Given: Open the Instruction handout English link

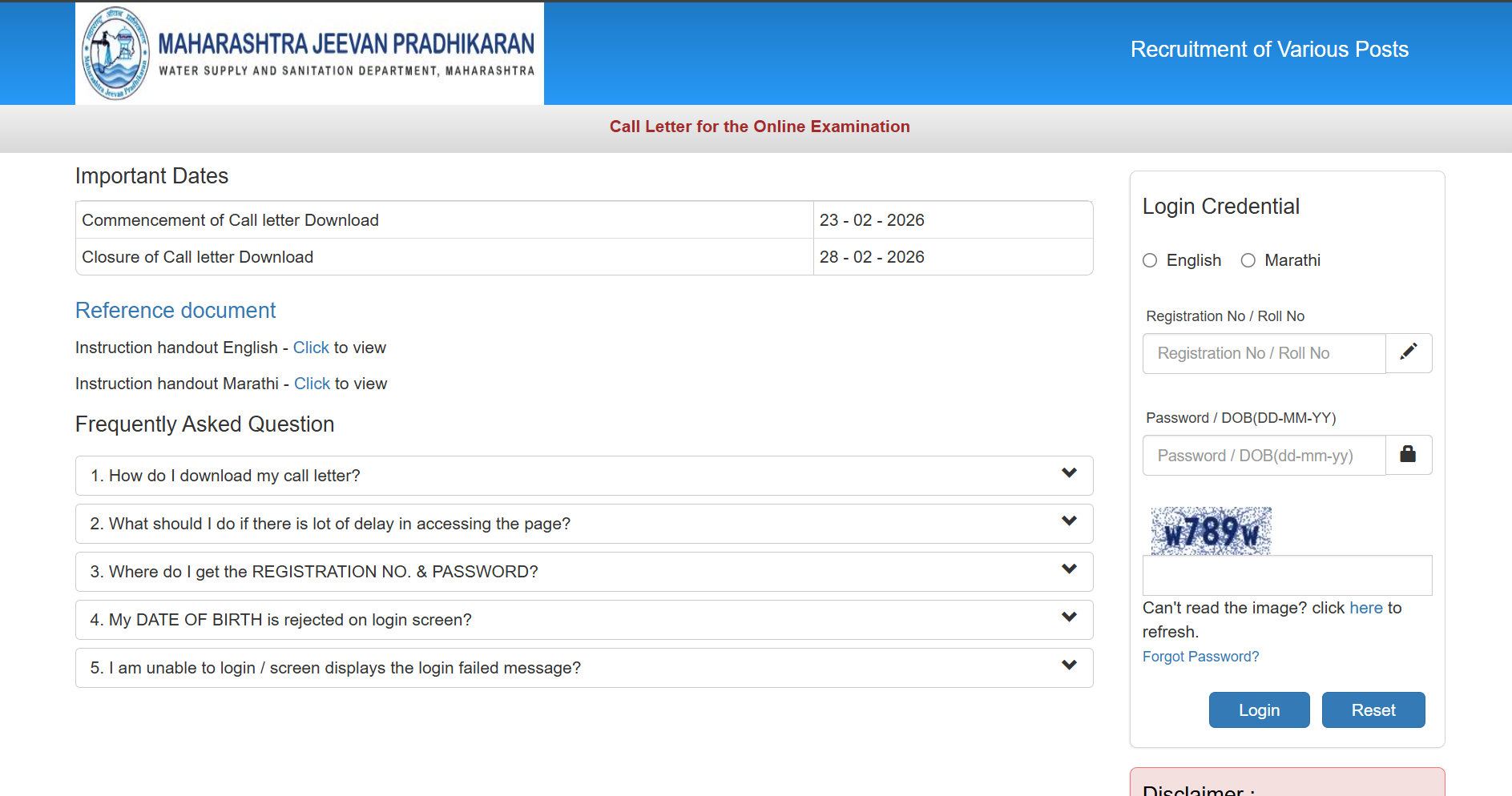Looking at the screenshot, I should [x=311, y=348].
